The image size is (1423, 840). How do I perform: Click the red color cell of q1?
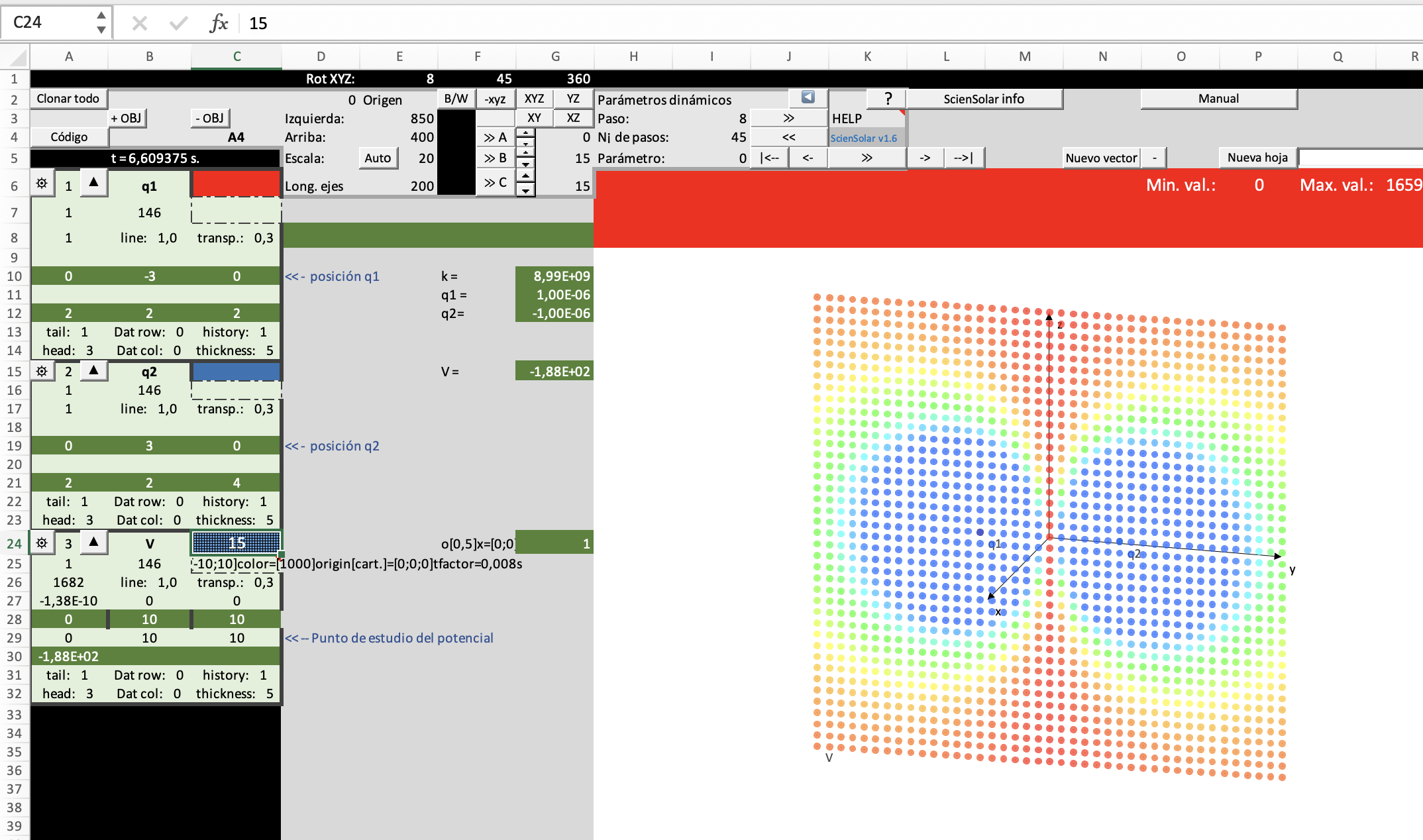coord(236,184)
